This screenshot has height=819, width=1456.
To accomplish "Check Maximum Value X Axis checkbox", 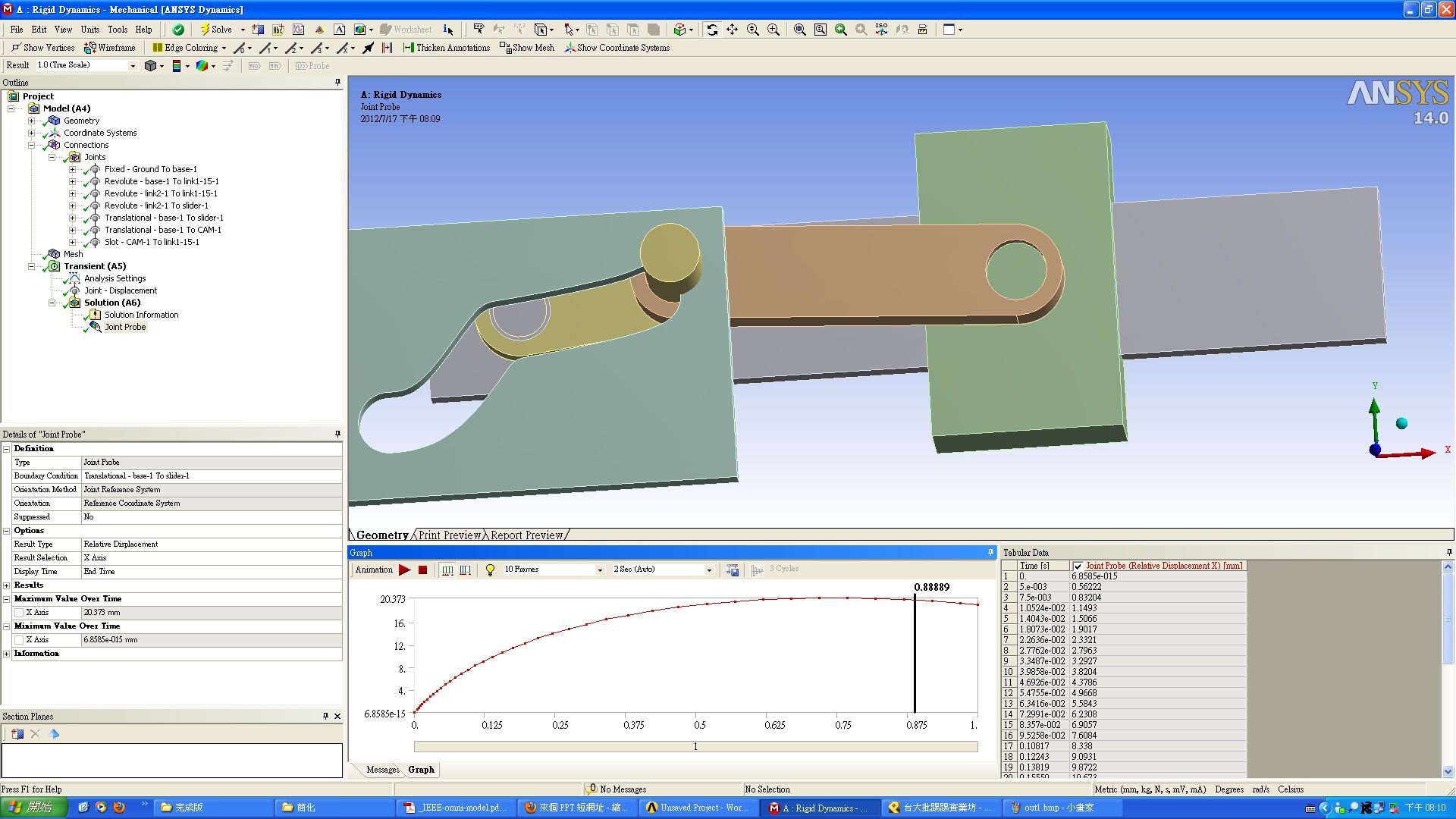I will tap(19, 613).
